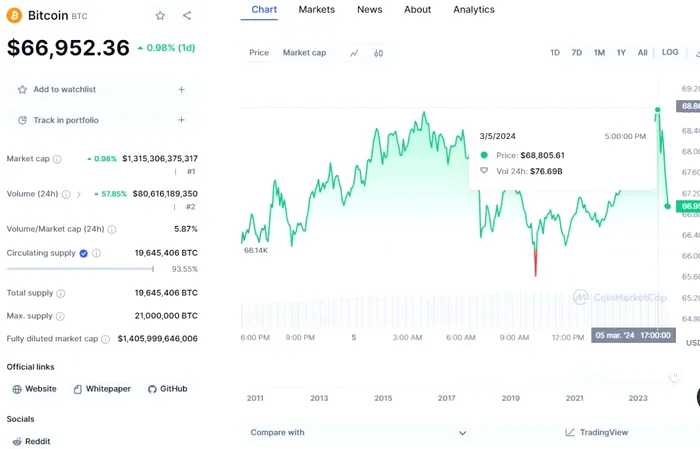The width and height of the screenshot is (700, 449).
Task: Toggle LOG scale on chart
Action: 670,52
